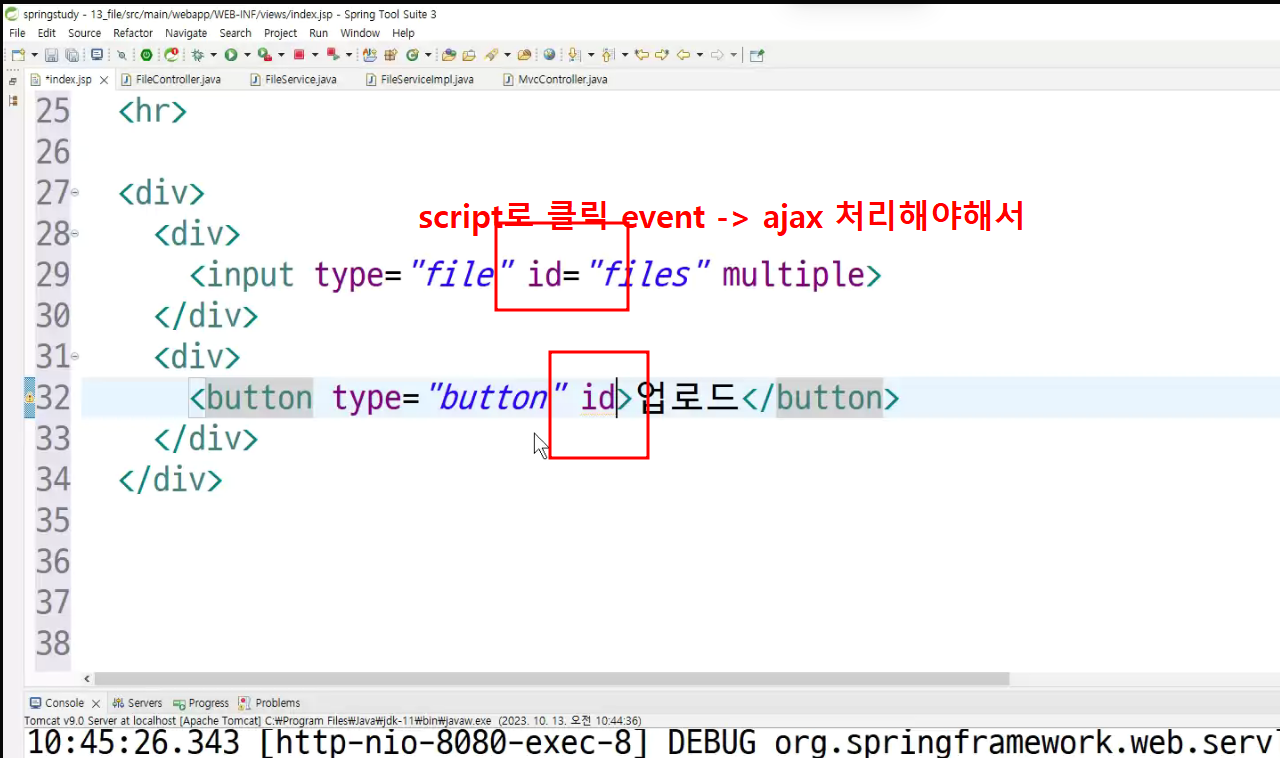Expand the coverage run dropdown arrow
The image size is (1280, 758).
(x=281, y=55)
